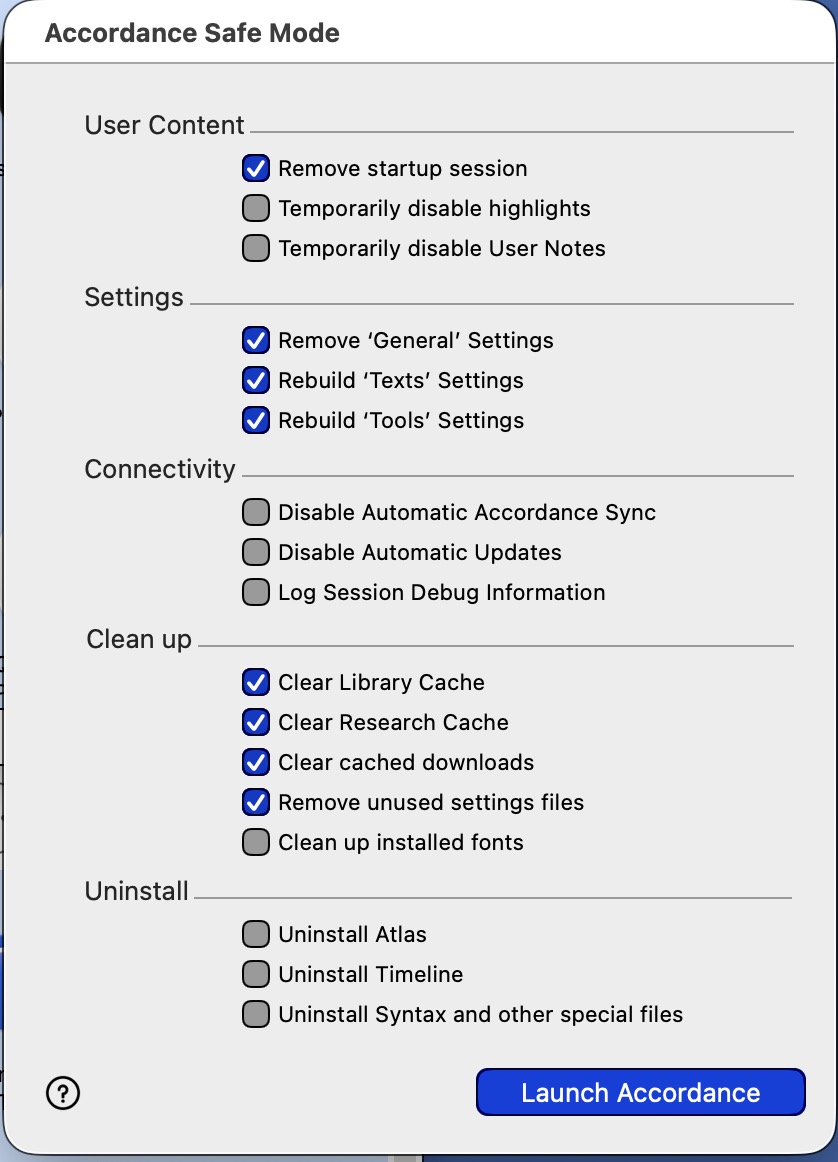Select Uninstall Timeline checkbox
The height and width of the screenshot is (1162, 838).
tap(256, 975)
